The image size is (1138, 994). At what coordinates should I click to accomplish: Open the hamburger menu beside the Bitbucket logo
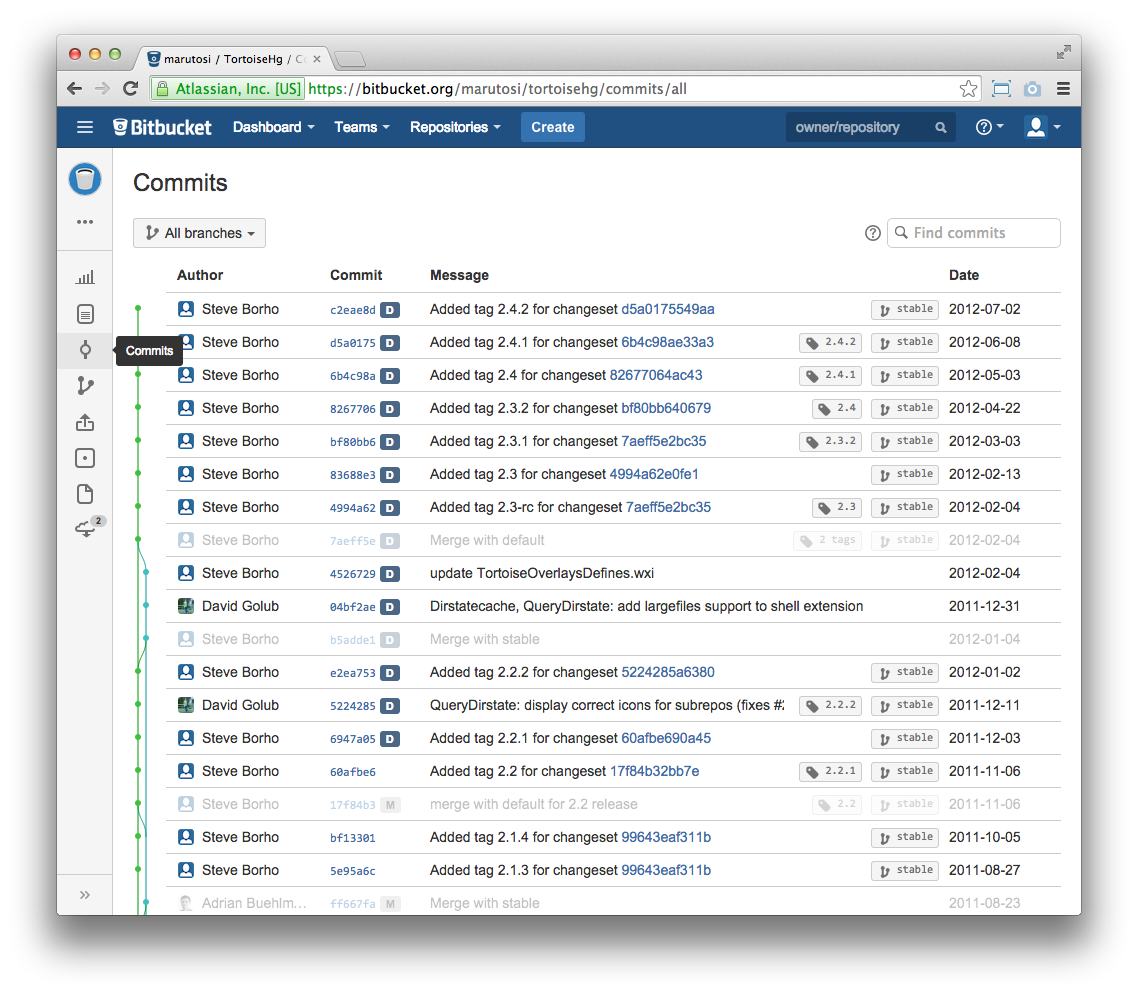click(85, 128)
